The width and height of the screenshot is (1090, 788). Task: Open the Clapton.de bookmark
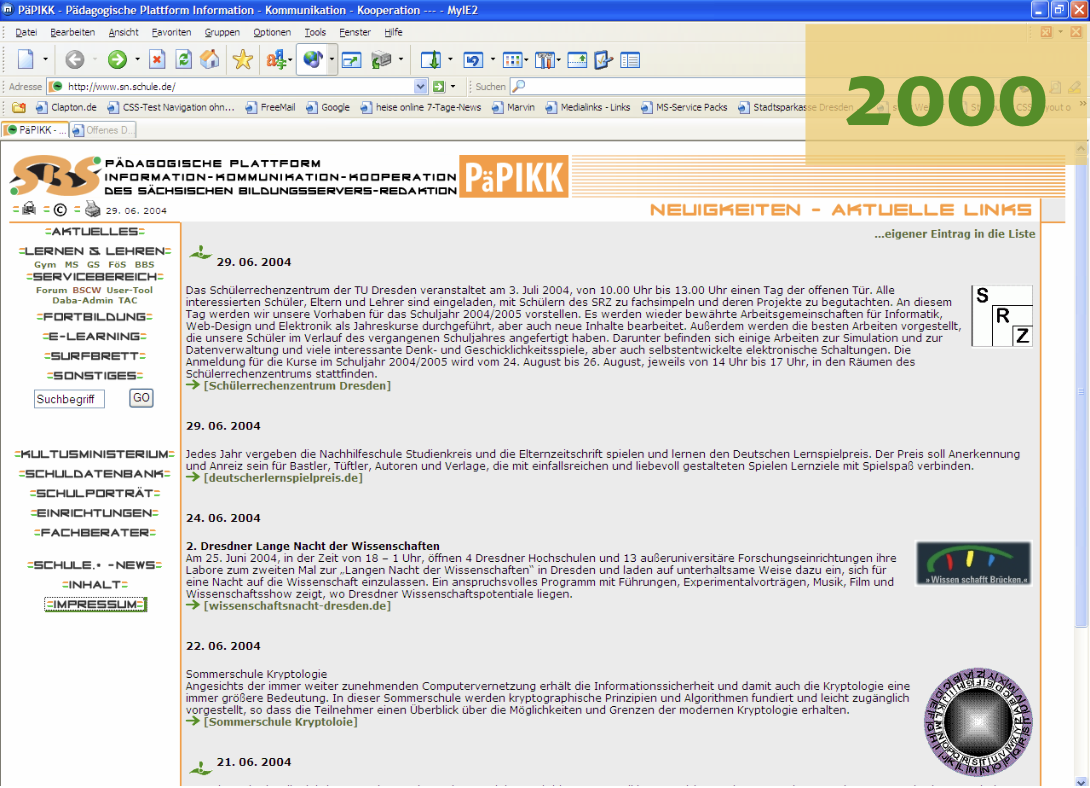[x=66, y=108]
